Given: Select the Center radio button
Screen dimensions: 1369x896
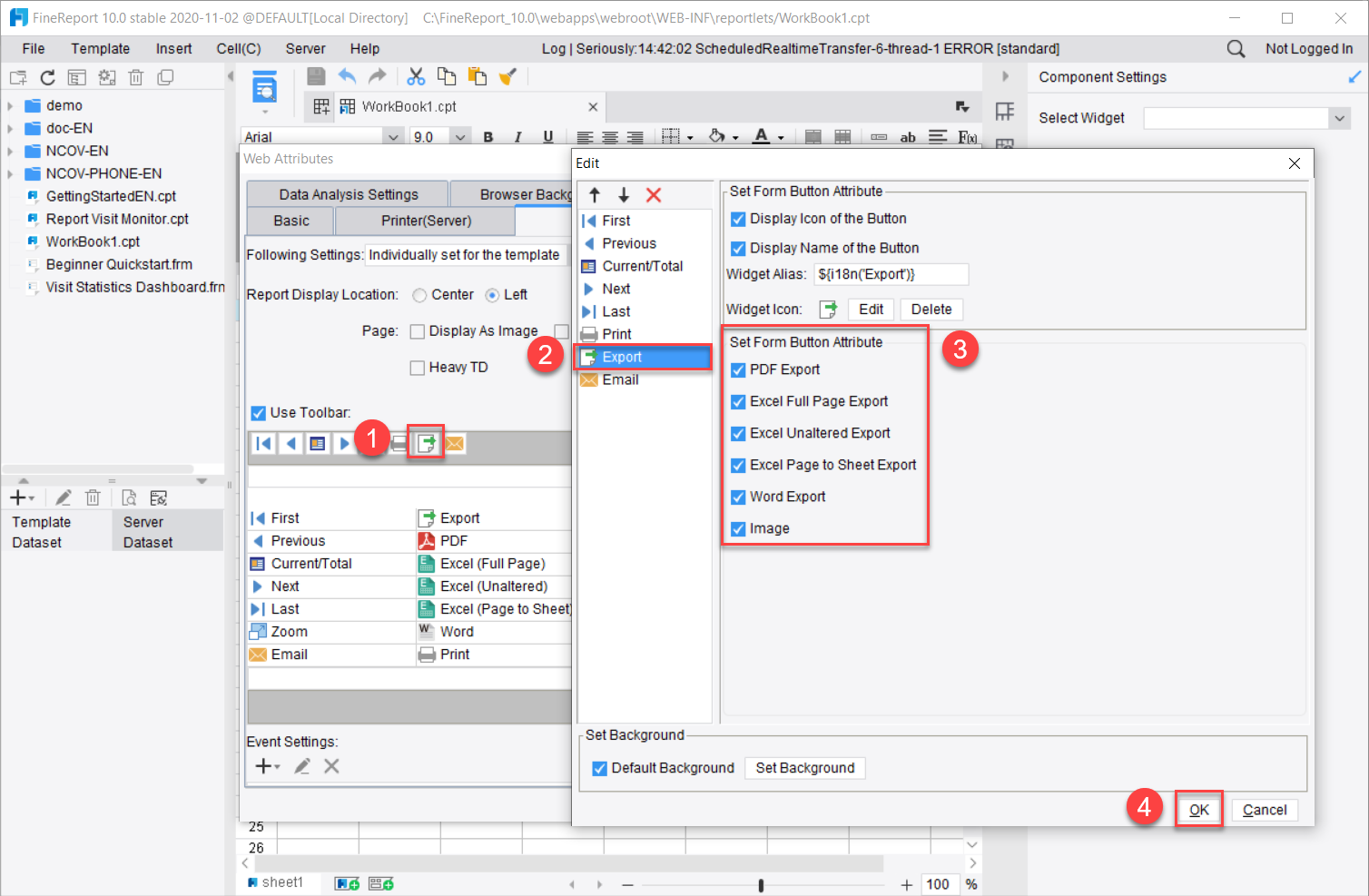Looking at the screenshot, I should 419,295.
